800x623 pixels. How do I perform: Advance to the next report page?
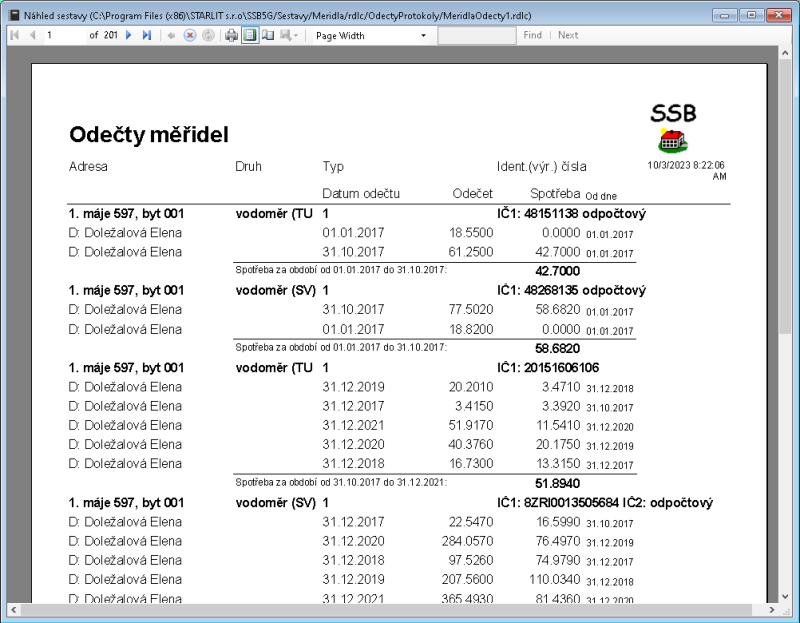tap(128, 35)
